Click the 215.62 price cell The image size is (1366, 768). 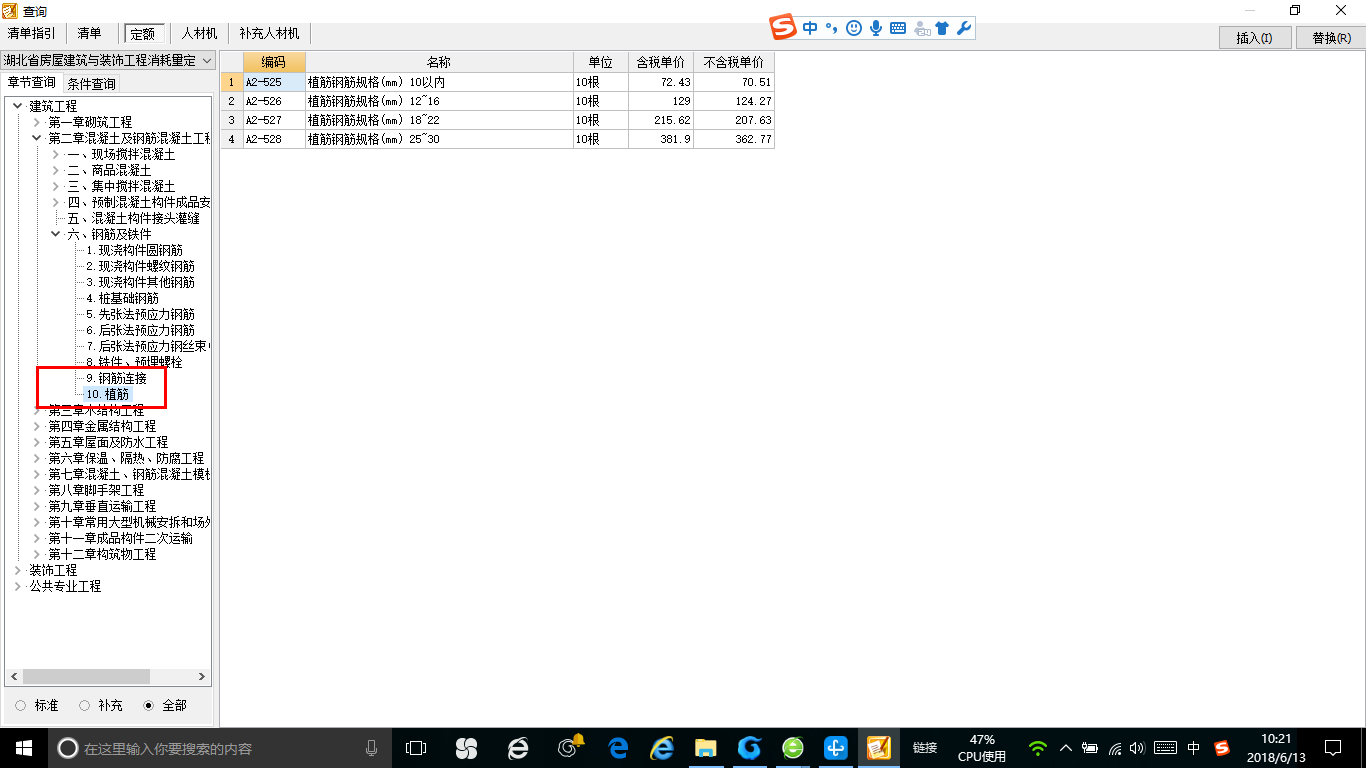click(x=661, y=120)
